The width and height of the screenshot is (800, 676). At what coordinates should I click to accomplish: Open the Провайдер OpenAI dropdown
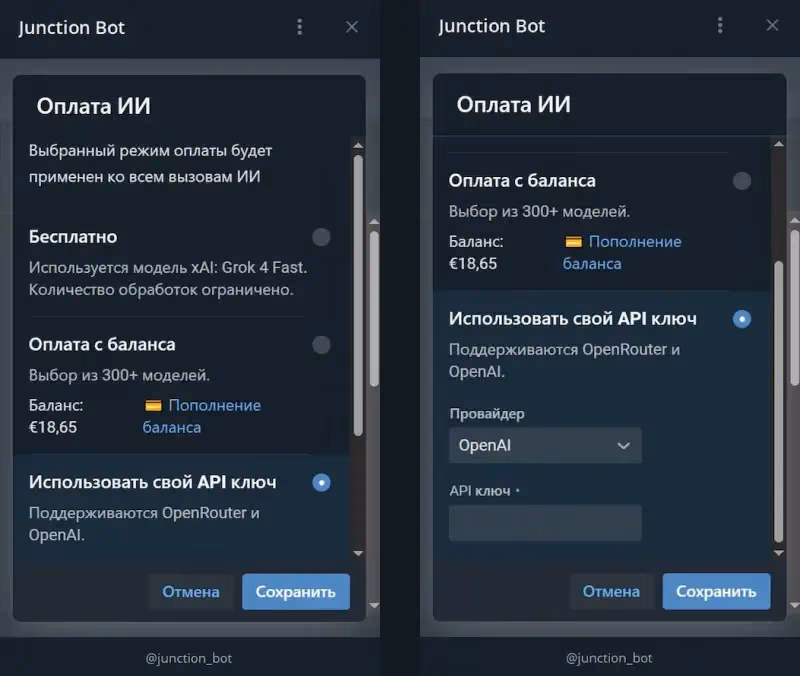[x=545, y=445]
